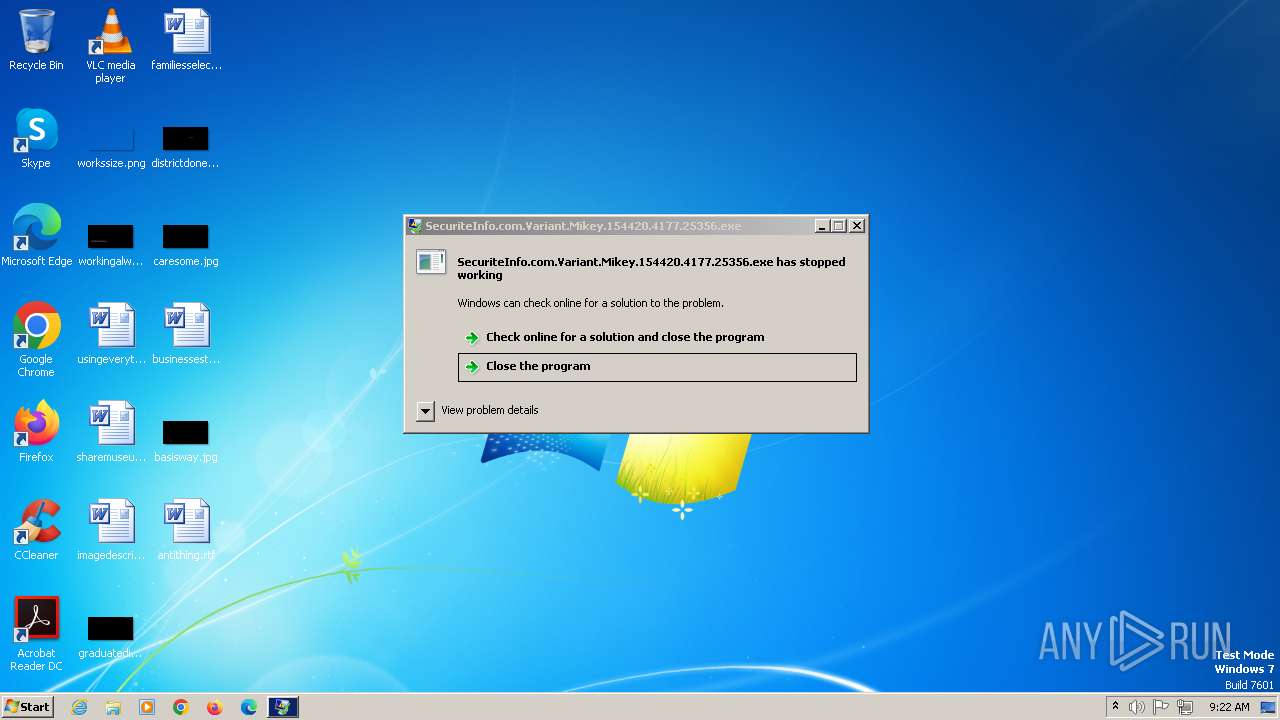1280x720 pixels.
Task: Select caresome.jpg file icon
Action: [185, 244]
